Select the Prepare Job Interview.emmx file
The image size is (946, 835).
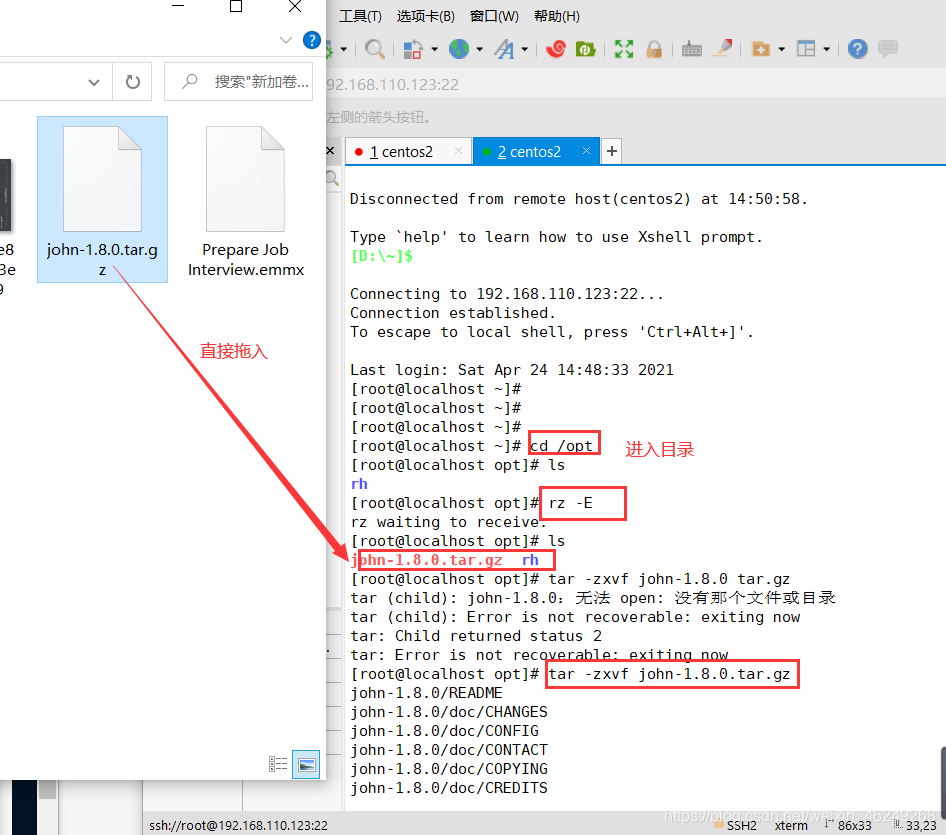pos(246,201)
